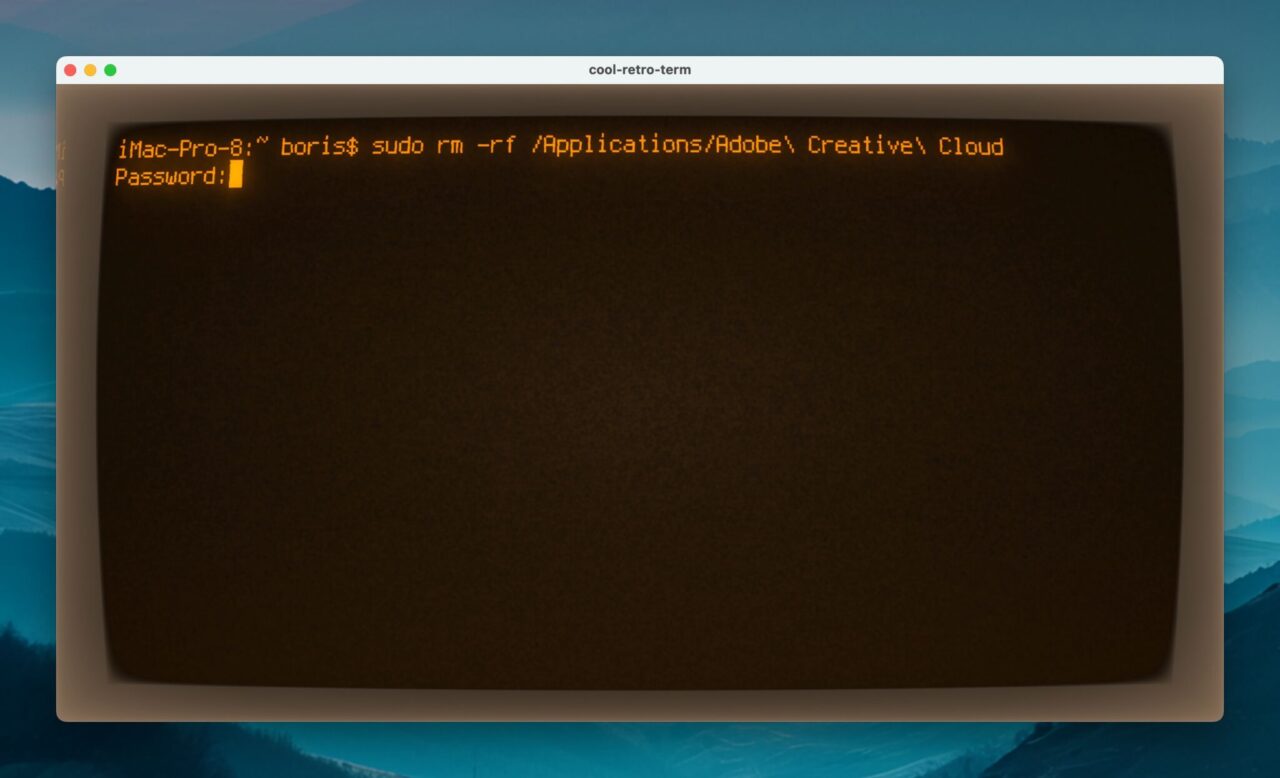Viewport: 1280px width, 778px height.
Task: Click the '/Applications/Adobe\' path text
Action: click(x=663, y=146)
